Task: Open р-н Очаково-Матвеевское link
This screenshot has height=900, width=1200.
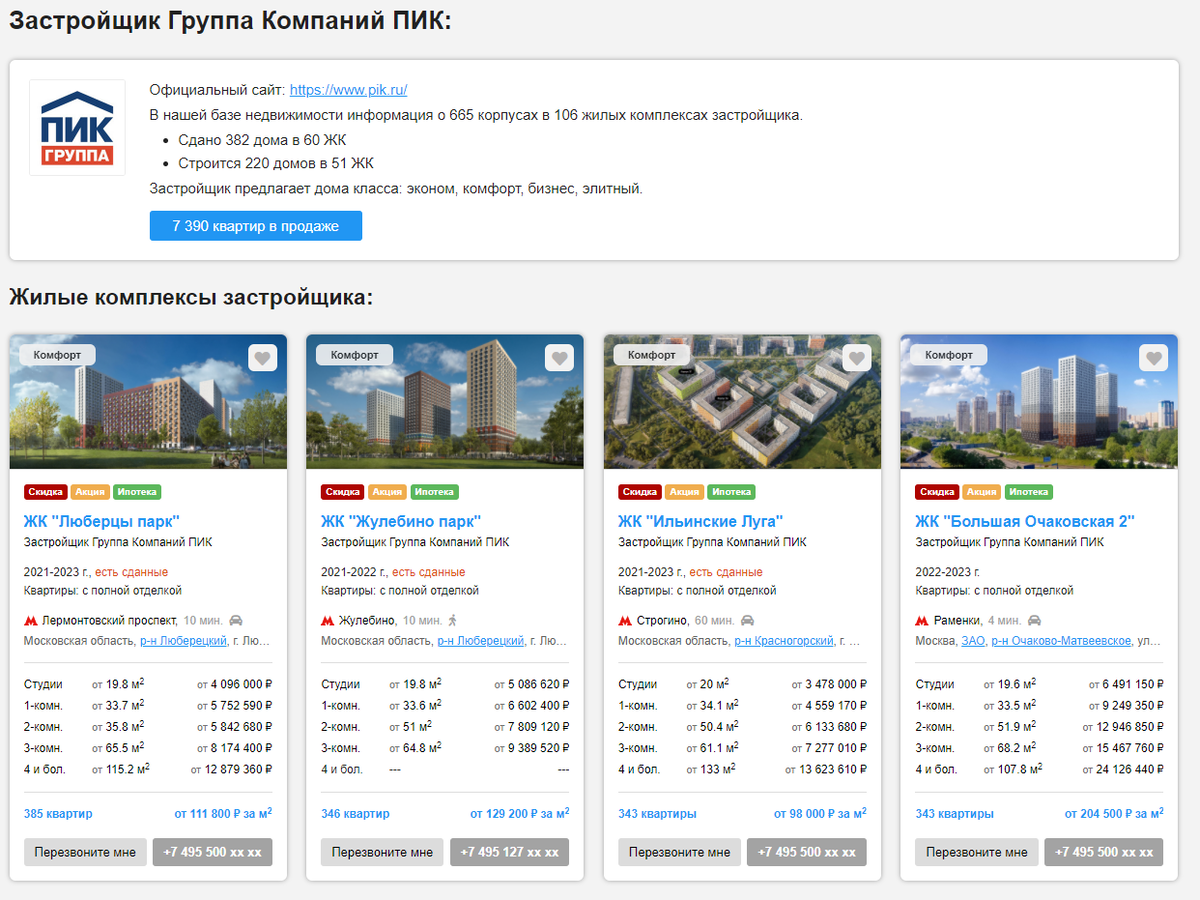Action: 1061,641
